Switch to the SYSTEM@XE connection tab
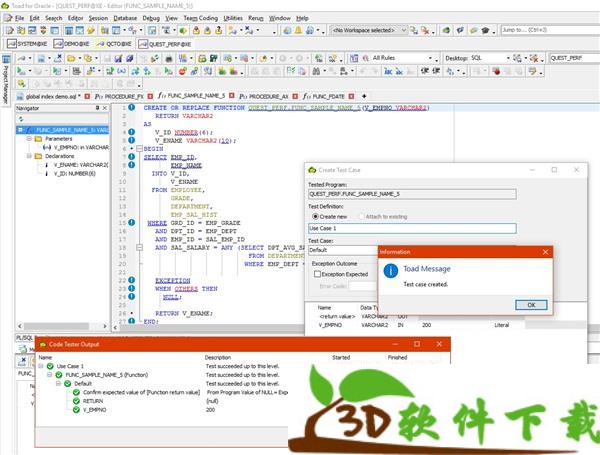This screenshot has height=455, width=600. click(27, 44)
